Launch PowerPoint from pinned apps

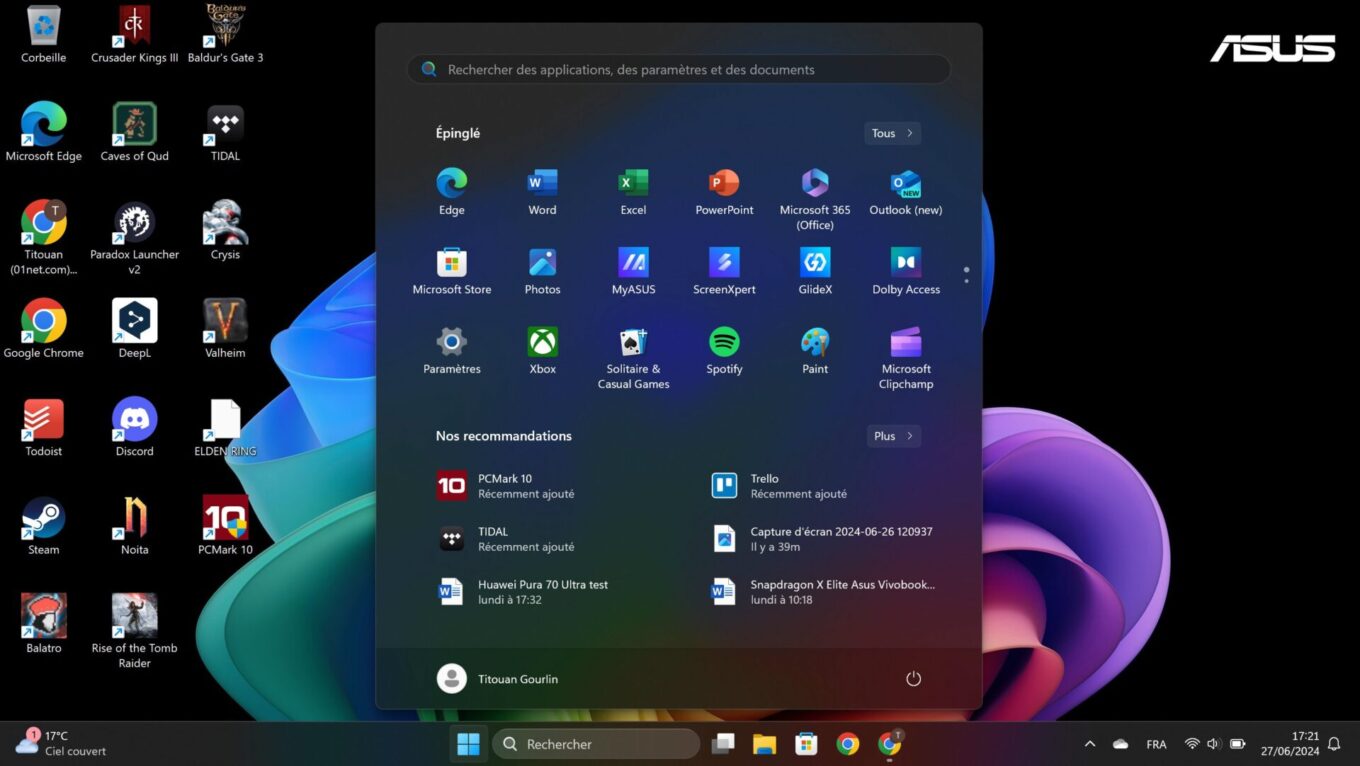pos(724,192)
